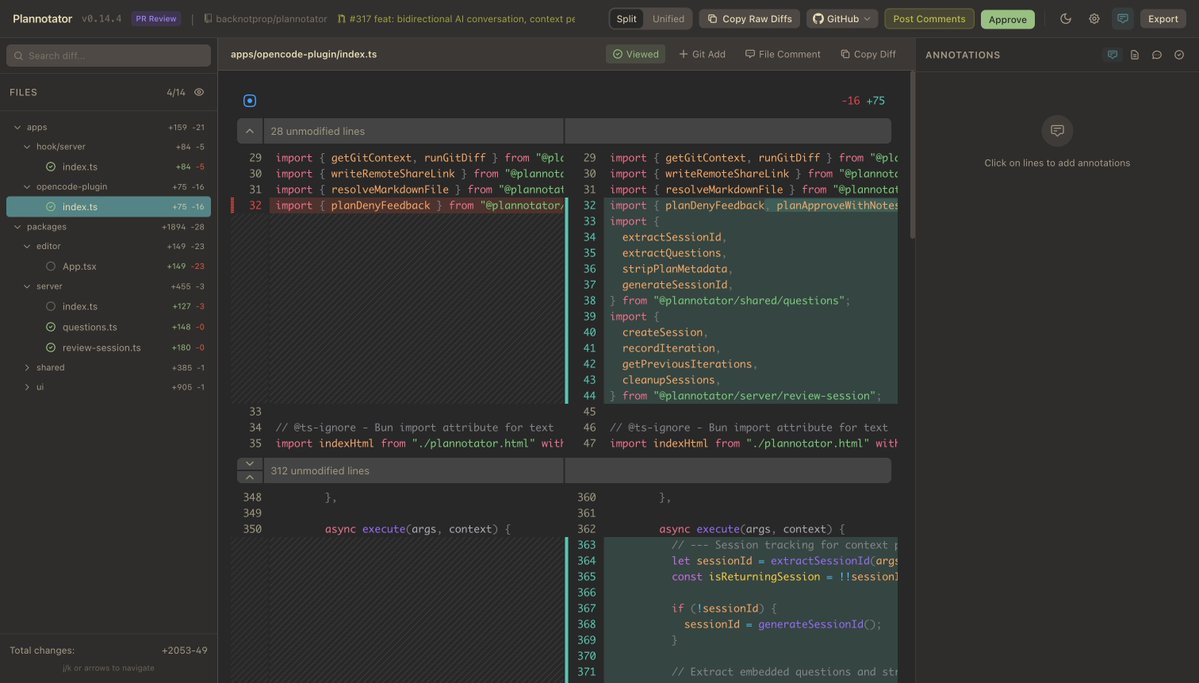Click the document icon in the Annotations header

[x=1134, y=55]
